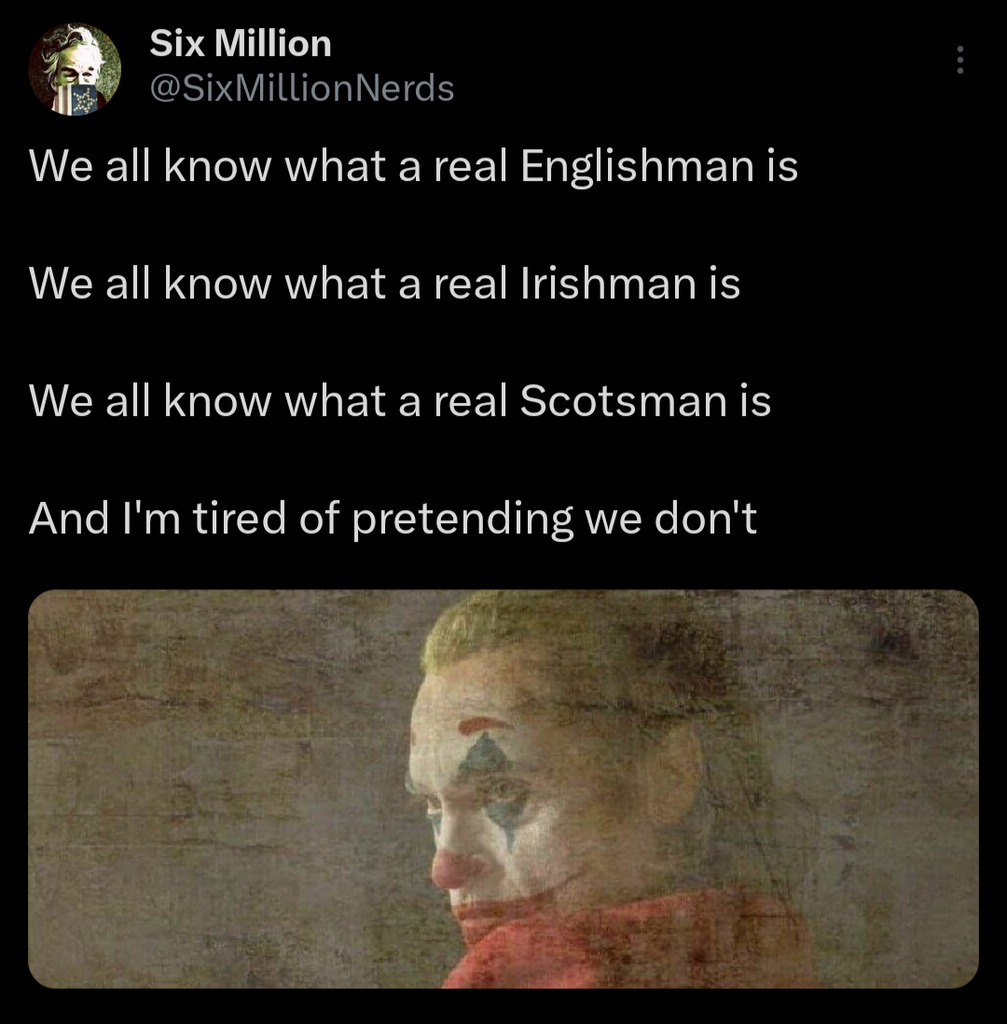Click the word "Scotsman" in the tweet
The width and height of the screenshot is (1007, 1024).
click(624, 400)
